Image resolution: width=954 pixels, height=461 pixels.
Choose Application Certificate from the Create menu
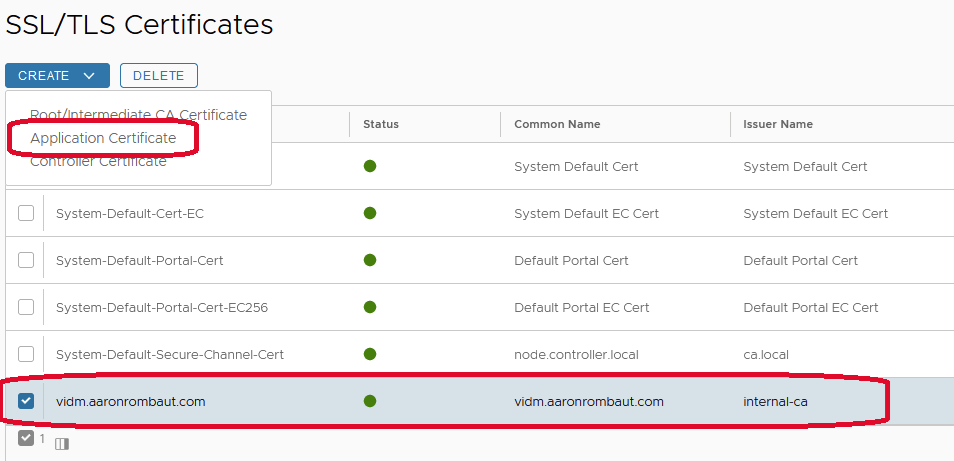click(103, 138)
